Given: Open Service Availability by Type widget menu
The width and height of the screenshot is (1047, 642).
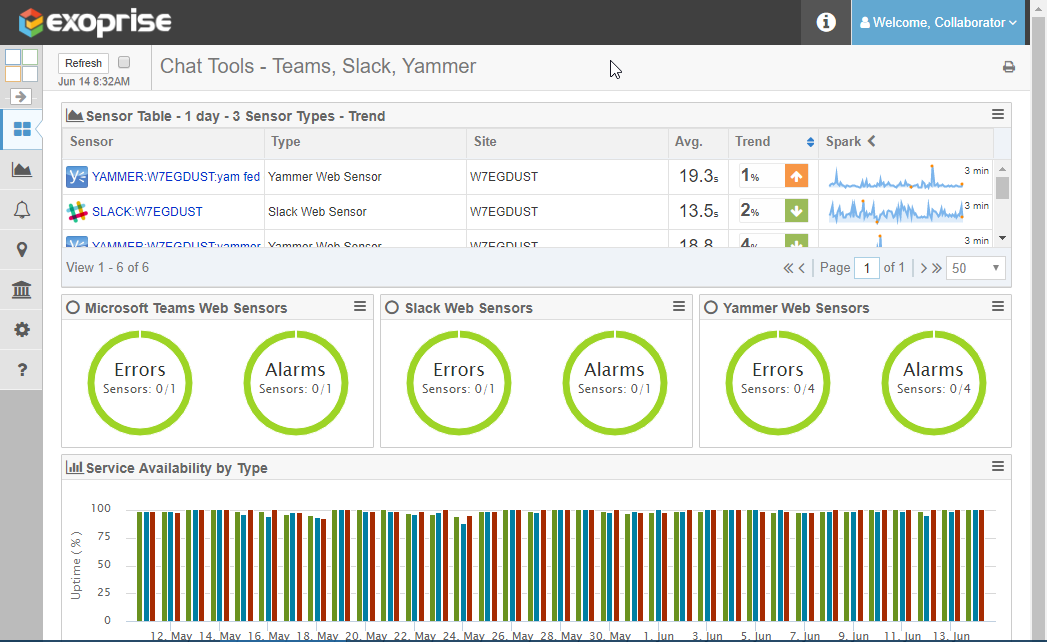Looking at the screenshot, I should (x=998, y=466).
